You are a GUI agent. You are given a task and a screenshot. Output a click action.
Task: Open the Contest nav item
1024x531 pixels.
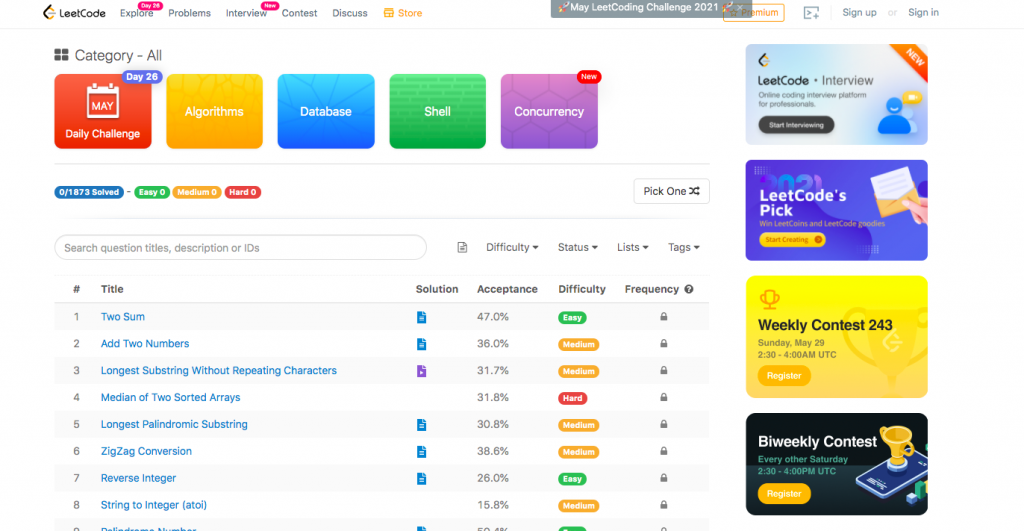click(x=299, y=13)
